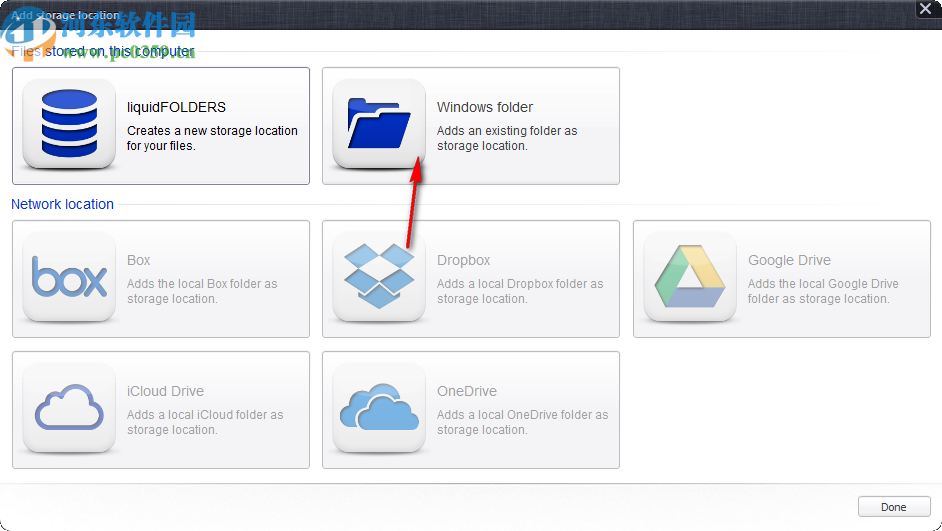Click the Done button
The width and height of the screenshot is (942, 531).
pyautogui.click(x=894, y=506)
